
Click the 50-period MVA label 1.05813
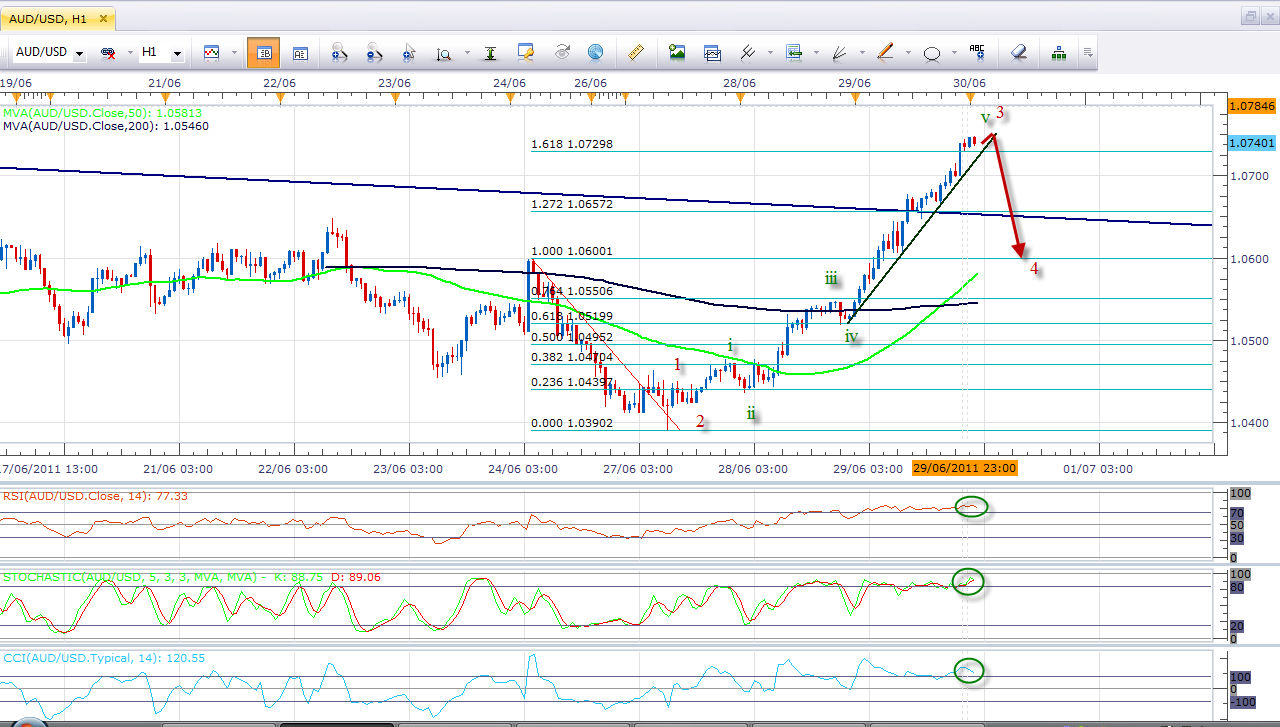tap(103, 113)
